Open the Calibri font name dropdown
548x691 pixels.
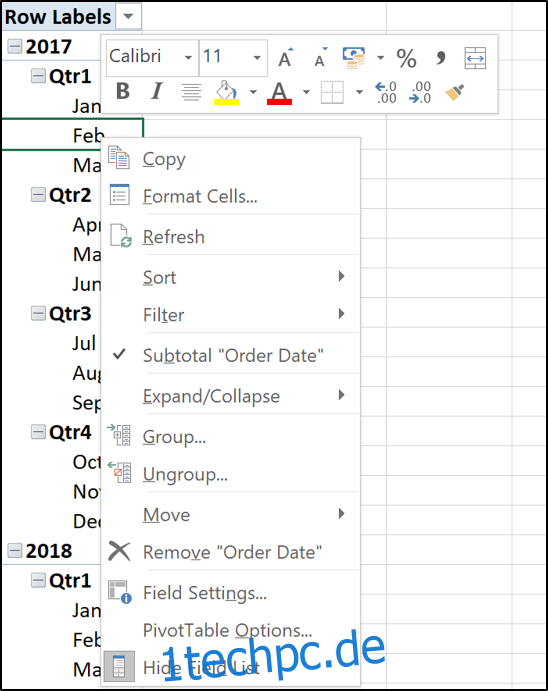(189, 58)
